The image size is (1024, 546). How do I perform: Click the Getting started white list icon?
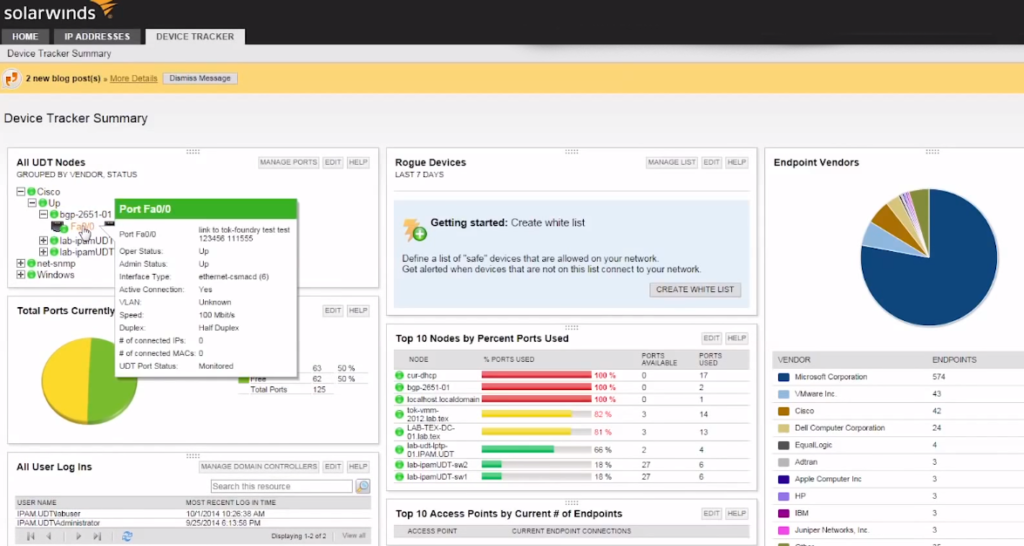[x=414, y=230]
